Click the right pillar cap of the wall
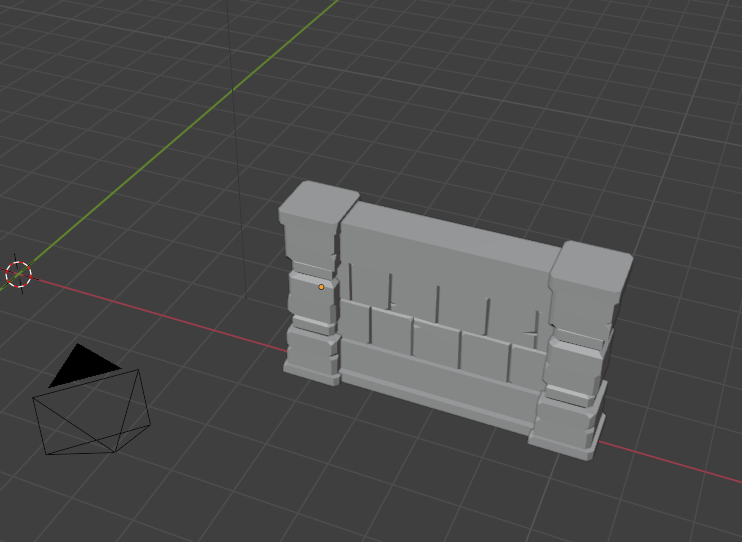Screen dimensions: 742x542 coord(591,267)
